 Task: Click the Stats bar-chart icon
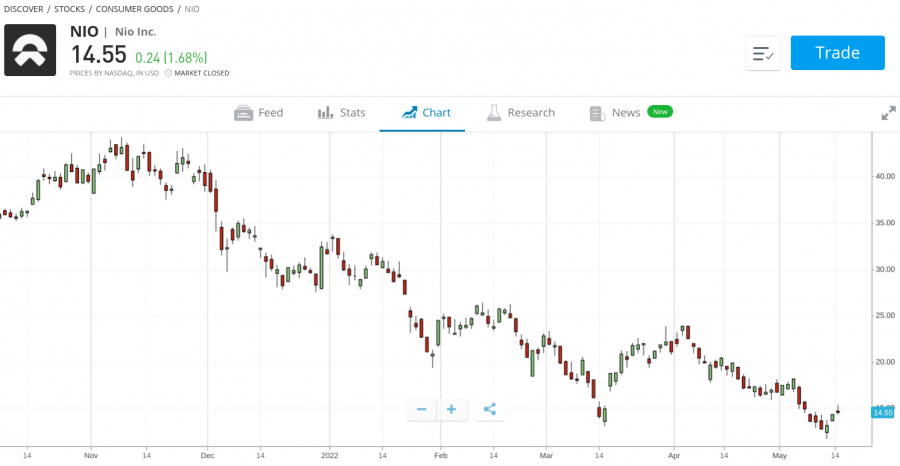325,112
